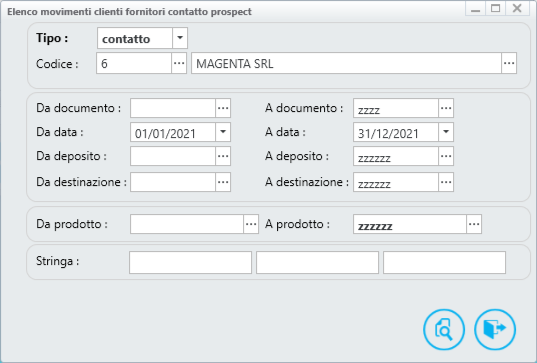
Task: Open the Da deposito lookup ellipsis
Action: click(x=223, y=156)
